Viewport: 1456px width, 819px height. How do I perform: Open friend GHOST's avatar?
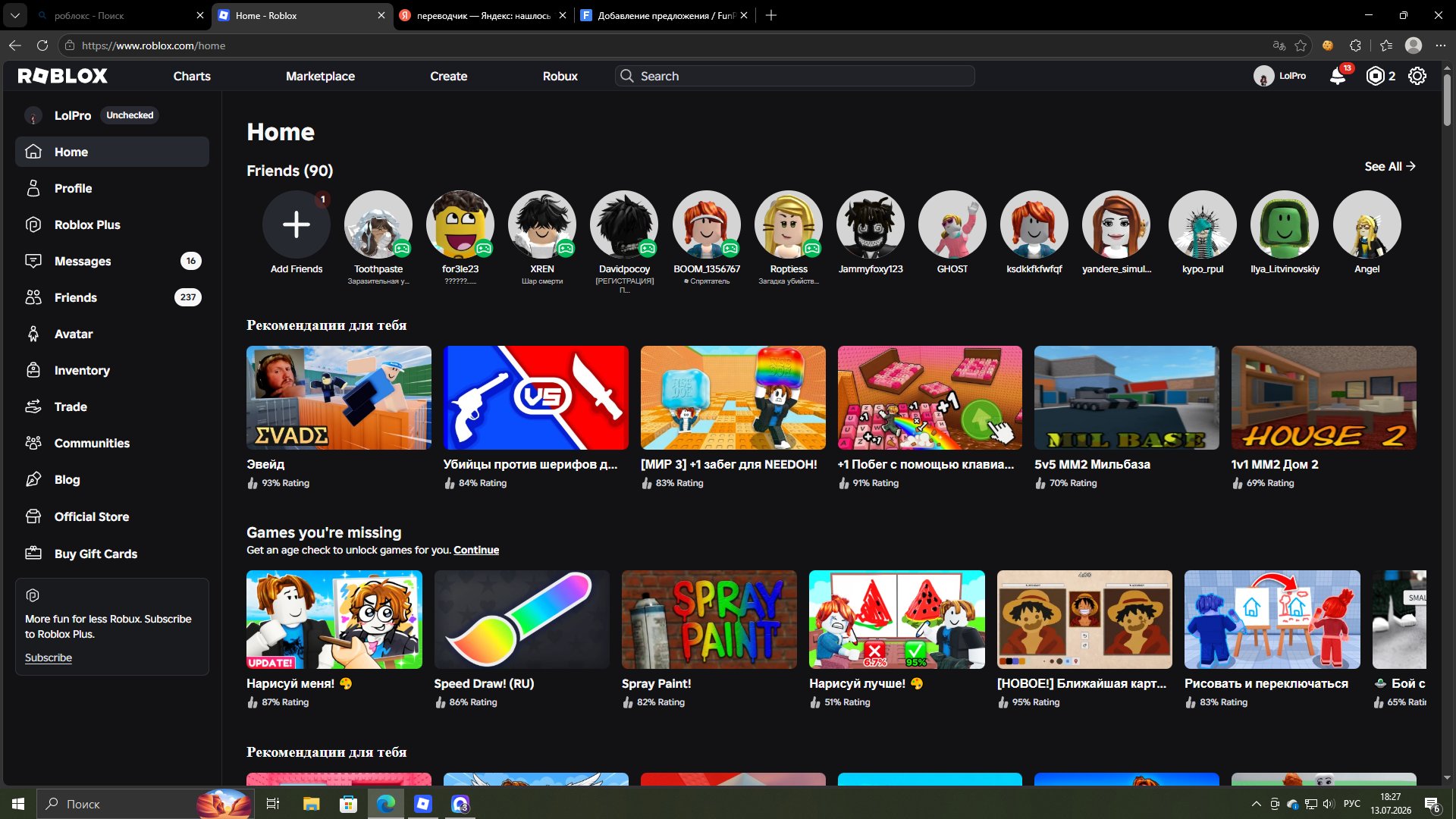pos(952,224)
